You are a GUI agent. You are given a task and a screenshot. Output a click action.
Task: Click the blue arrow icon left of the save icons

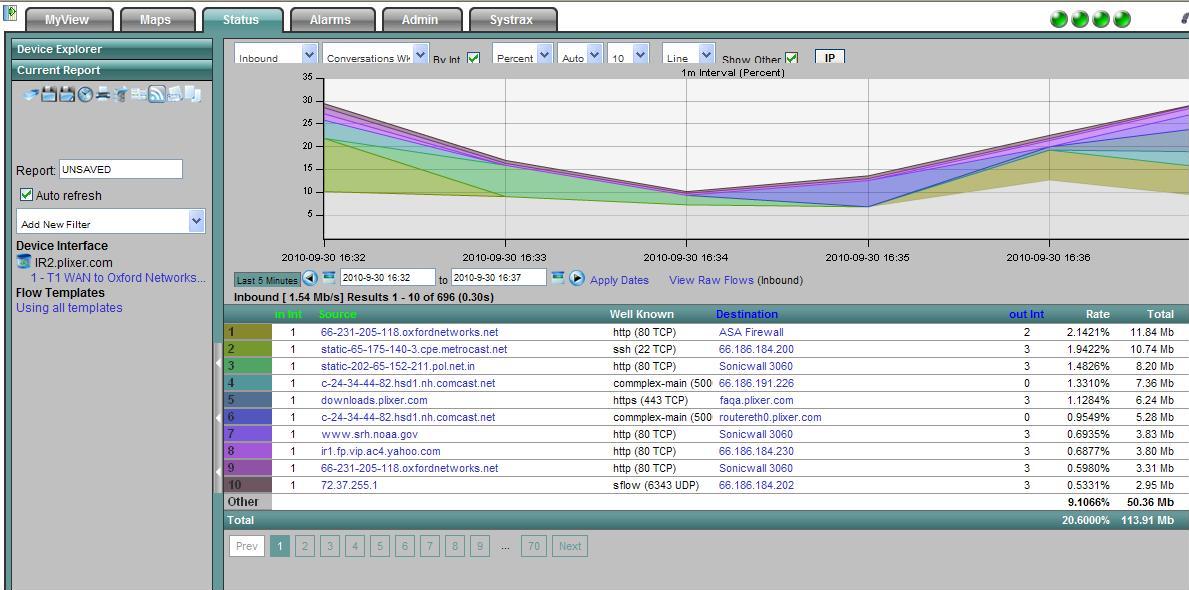click(31, 94)
